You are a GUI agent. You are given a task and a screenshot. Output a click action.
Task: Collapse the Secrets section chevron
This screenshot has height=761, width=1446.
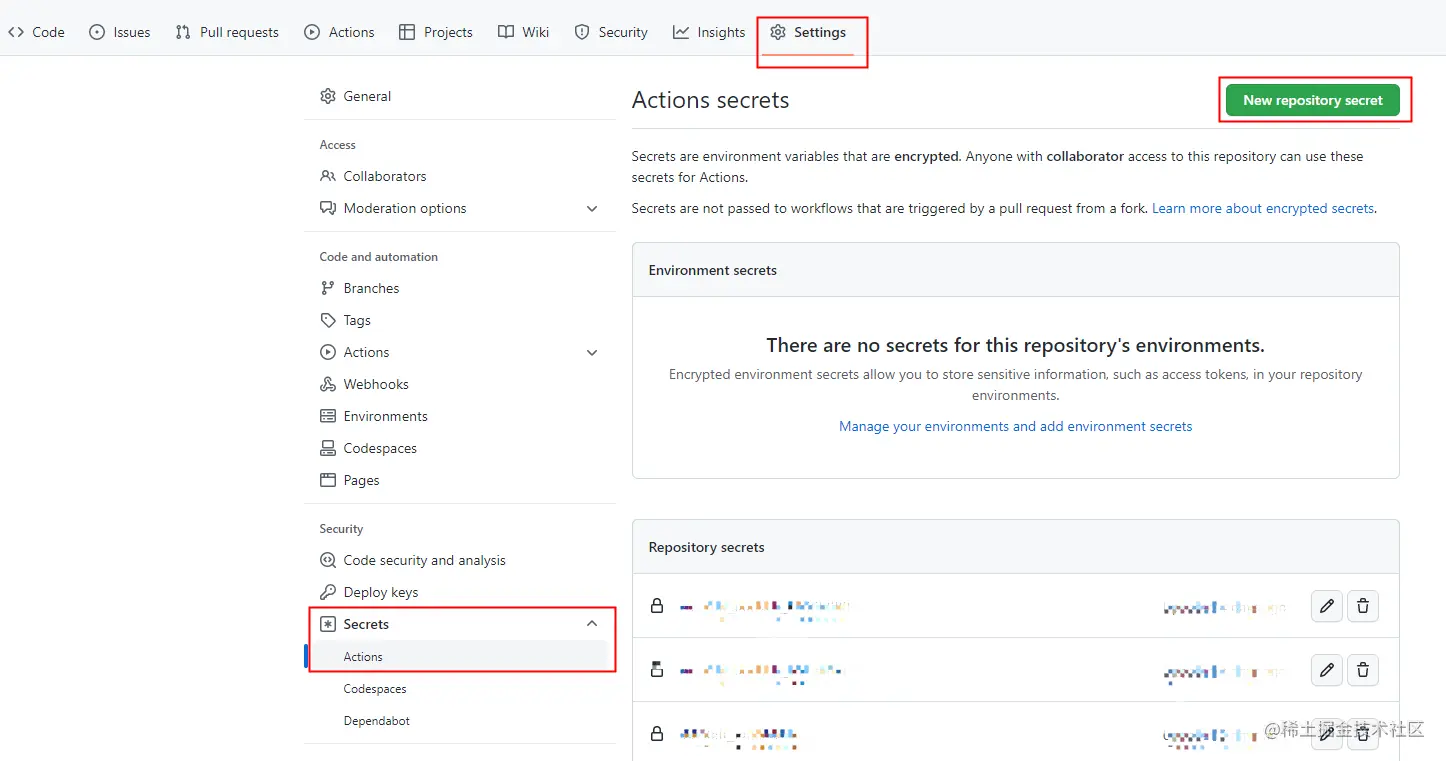592,624
